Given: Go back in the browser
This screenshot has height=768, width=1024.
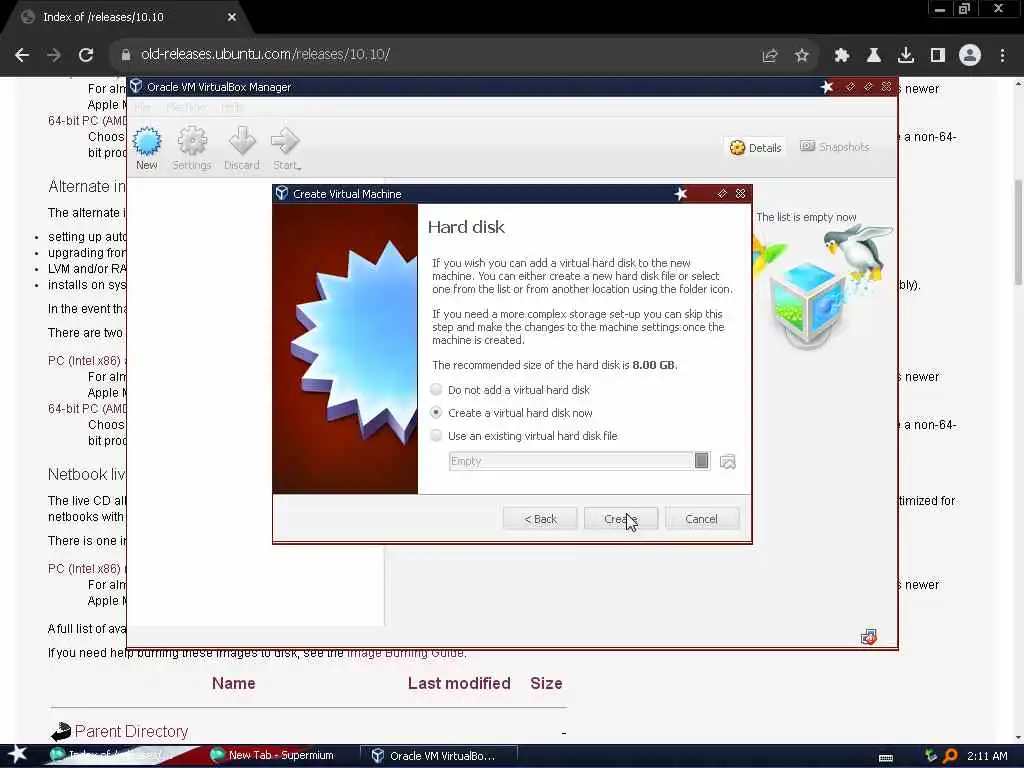Looking at the screenshot, I should pos(22,55).
